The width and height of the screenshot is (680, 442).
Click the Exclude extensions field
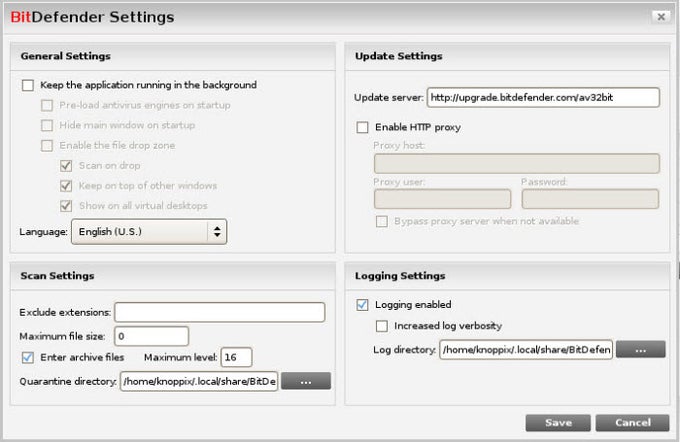[219, 312]
